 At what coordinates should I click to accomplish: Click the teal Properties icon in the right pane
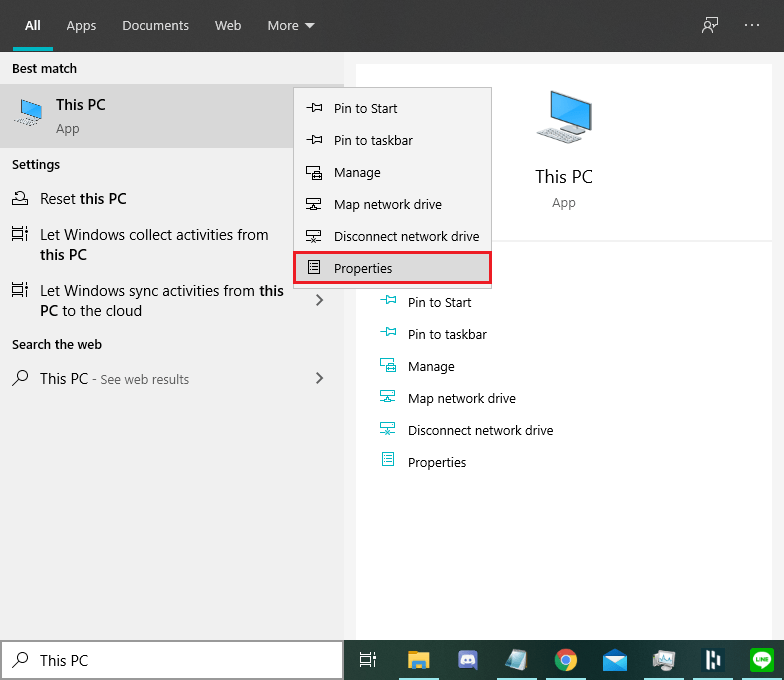click(x=388, y=459)
